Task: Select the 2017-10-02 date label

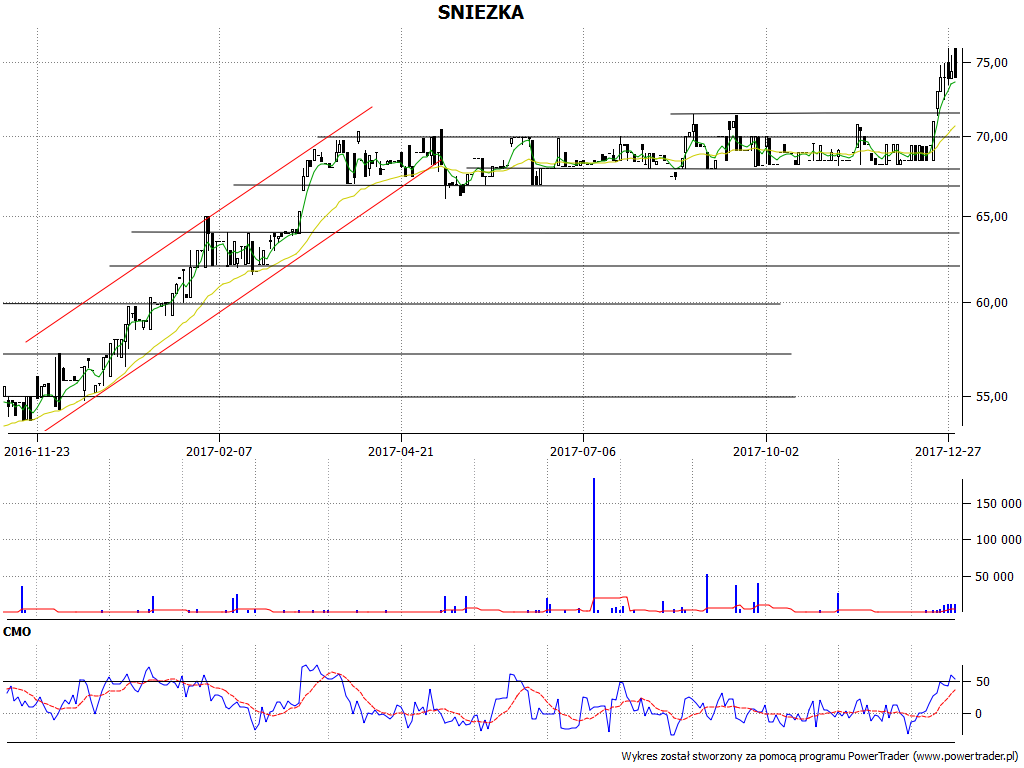Action: coord(765,451)
